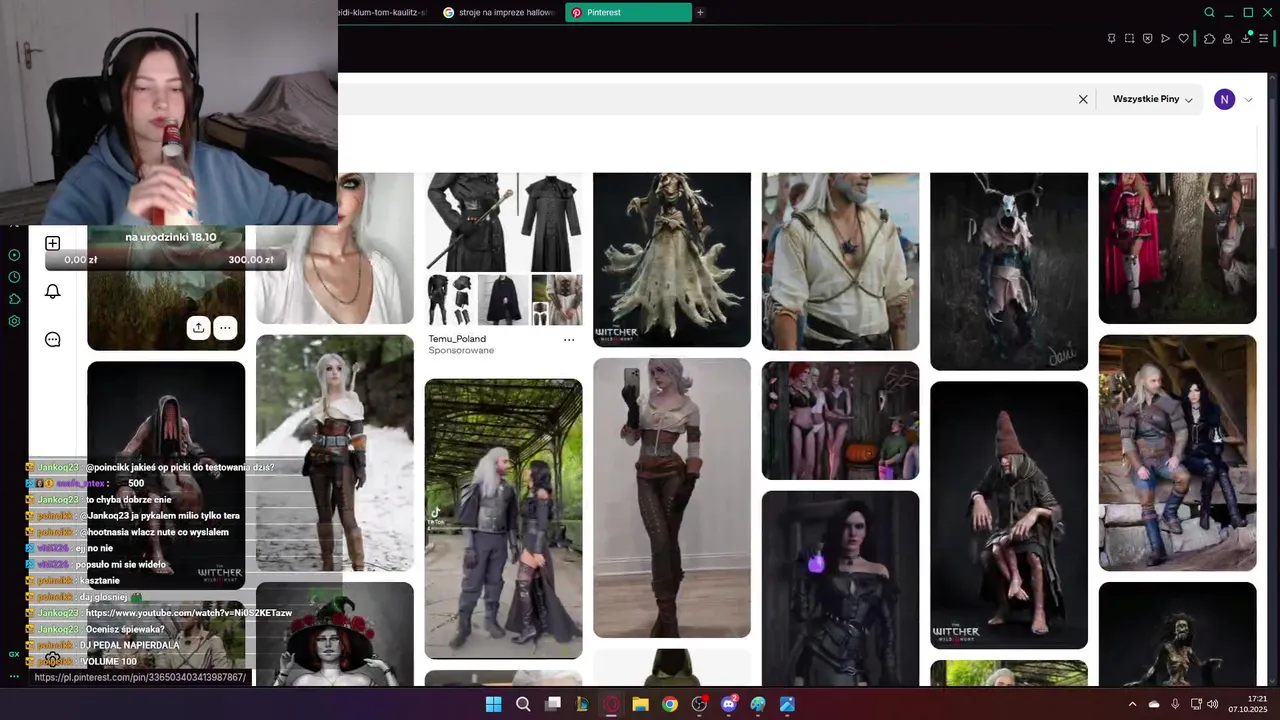Switch to the stroje na imprezę halloween tab
1280x720 pixels.
pos(499,12)
